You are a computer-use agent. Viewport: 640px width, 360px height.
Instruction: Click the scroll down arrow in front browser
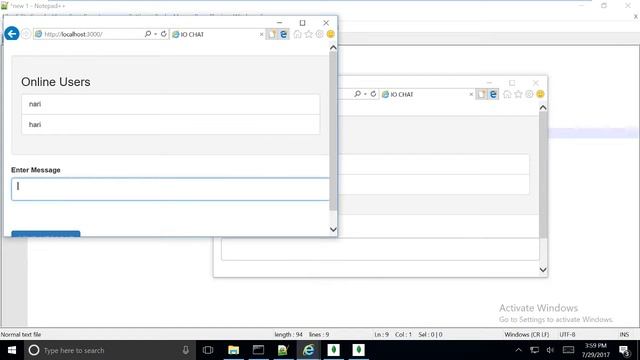coord(333,229)
